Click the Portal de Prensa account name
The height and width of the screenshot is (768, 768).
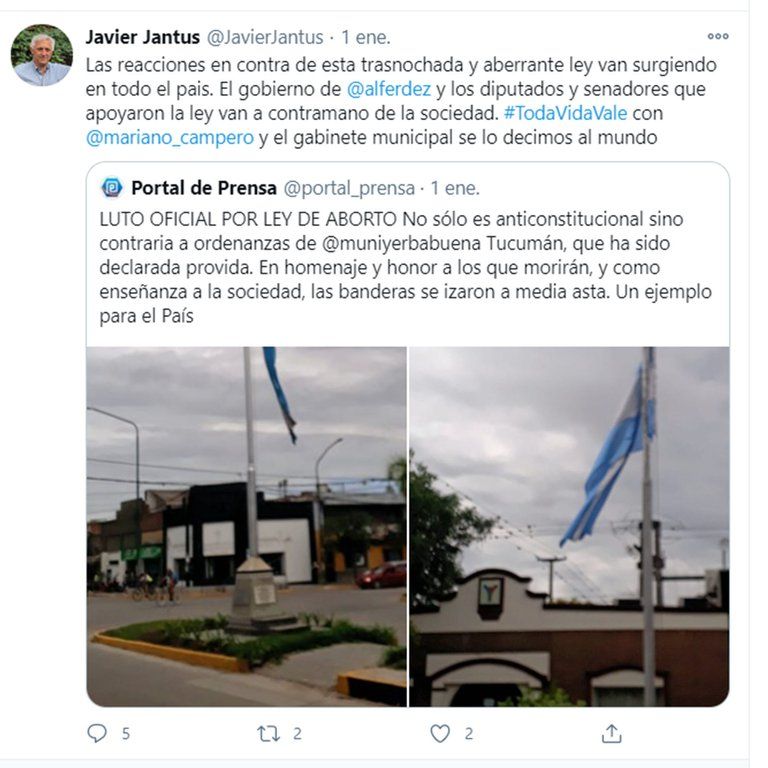[204, 188]
